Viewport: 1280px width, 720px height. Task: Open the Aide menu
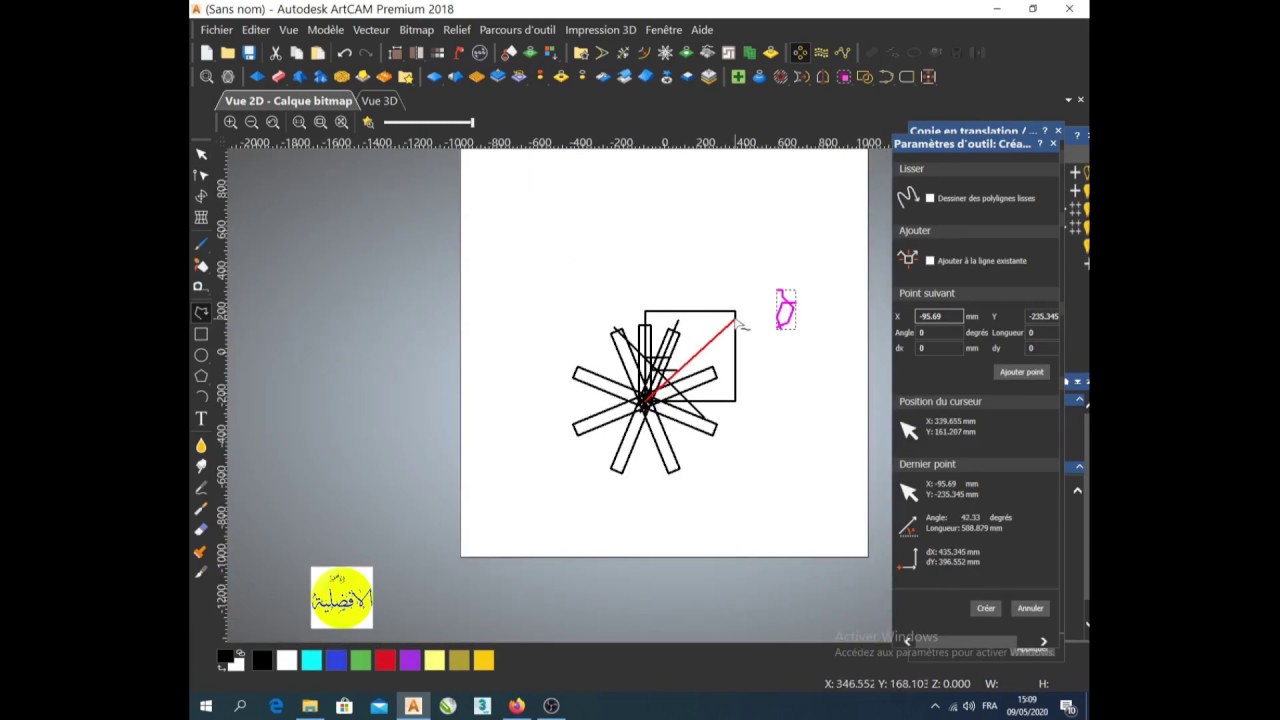(x=702, y=30)
